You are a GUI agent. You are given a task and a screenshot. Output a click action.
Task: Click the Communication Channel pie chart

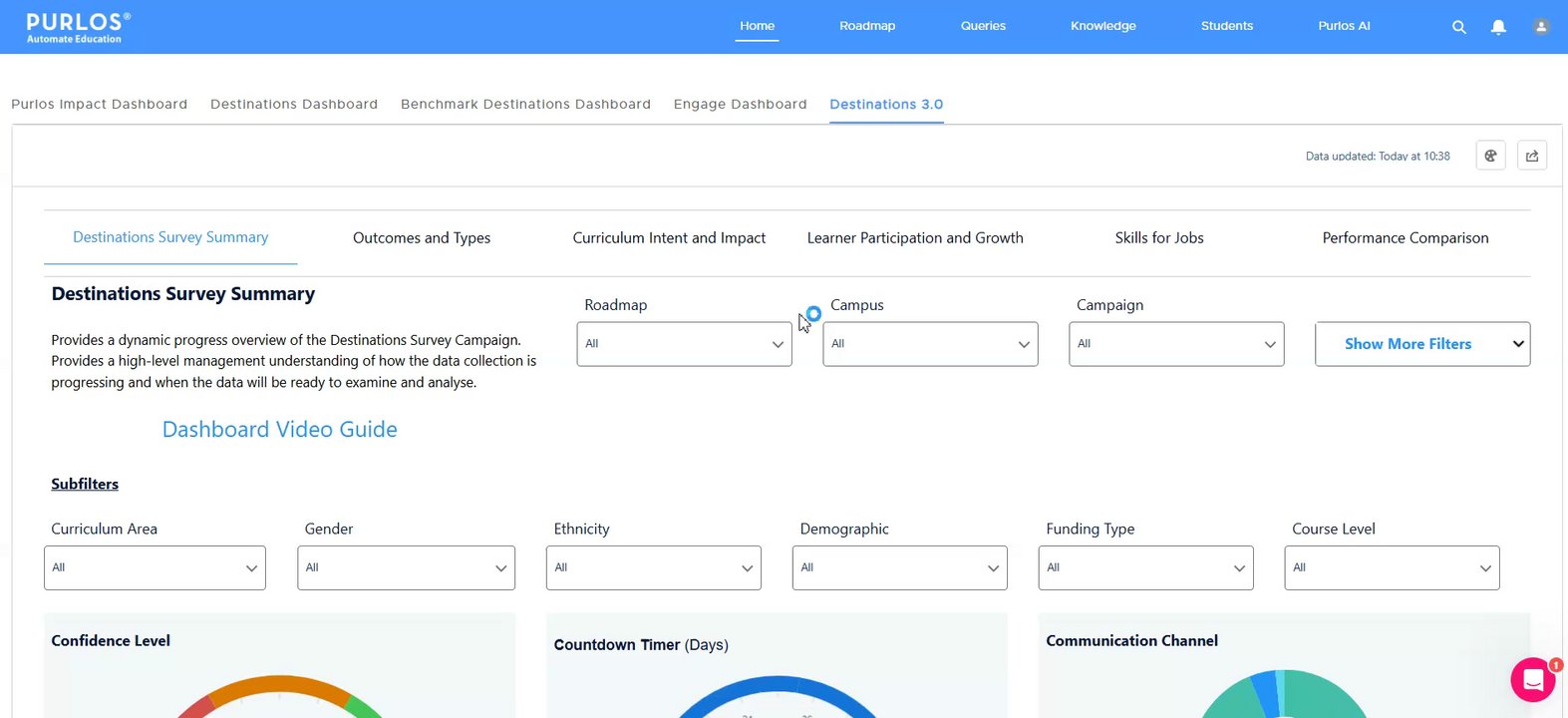(1286, 698)
